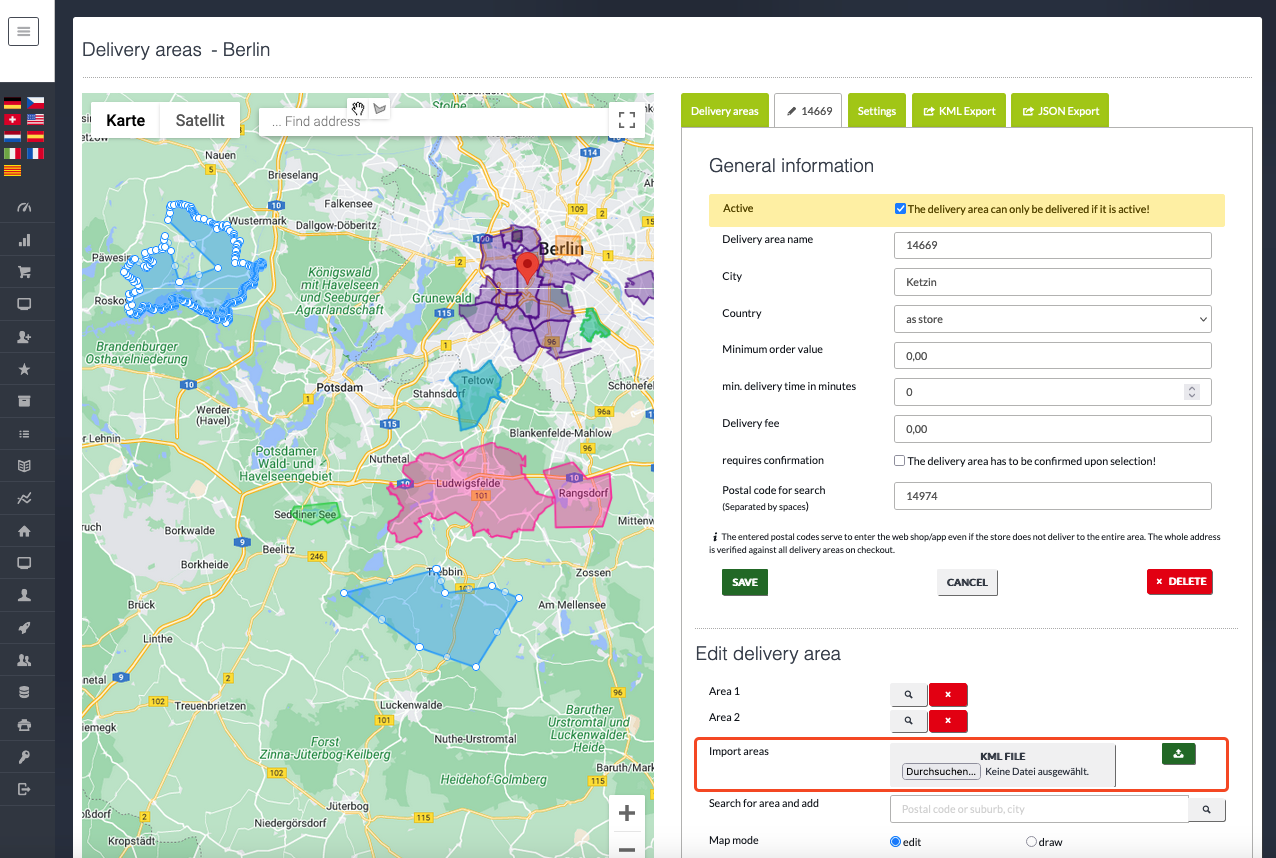Open the hamburger menu at top left
The image size is (1276, 858).
[x=23, y=32]
